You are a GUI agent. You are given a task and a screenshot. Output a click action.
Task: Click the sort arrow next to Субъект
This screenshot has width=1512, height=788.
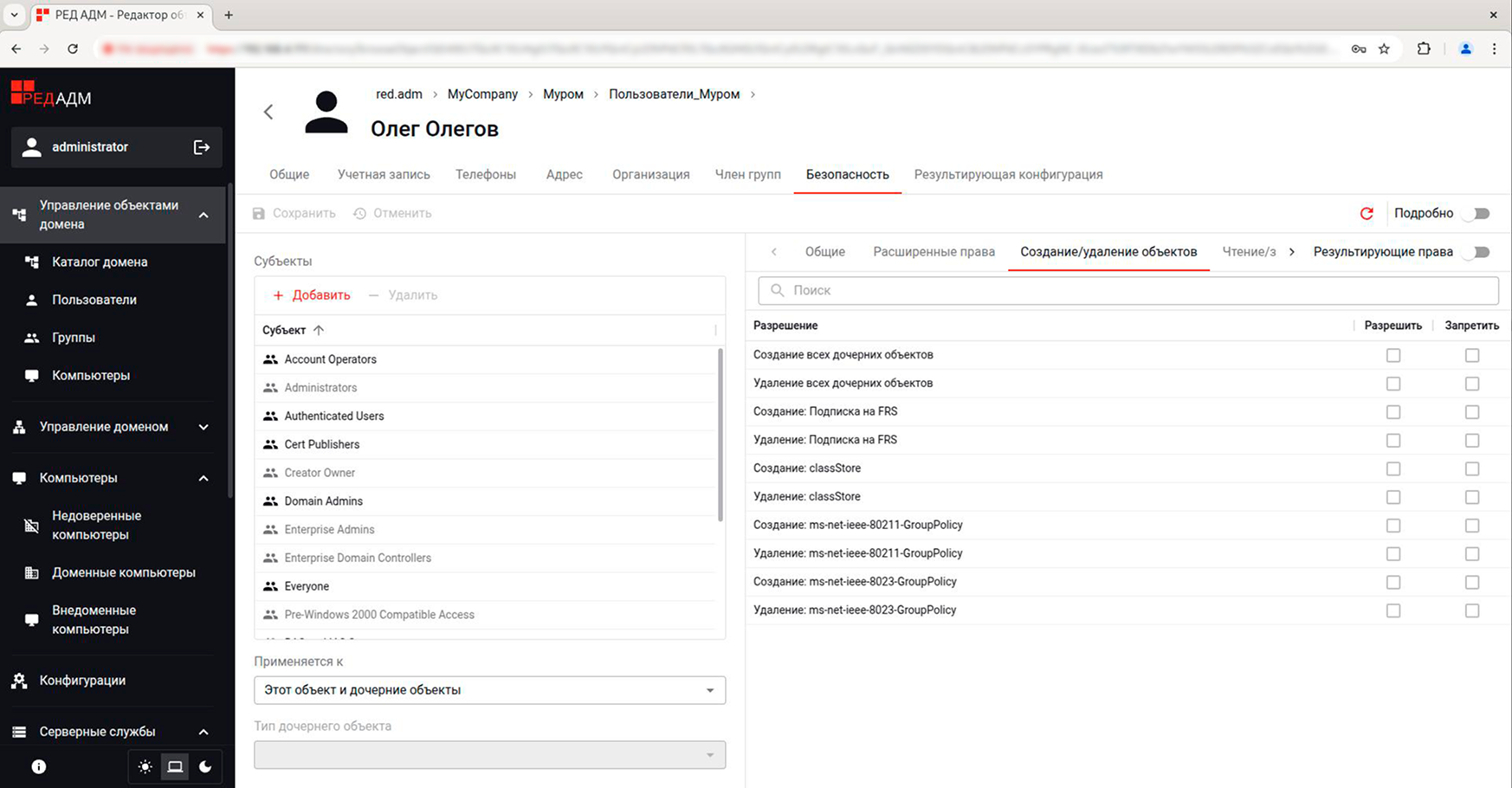319,330
